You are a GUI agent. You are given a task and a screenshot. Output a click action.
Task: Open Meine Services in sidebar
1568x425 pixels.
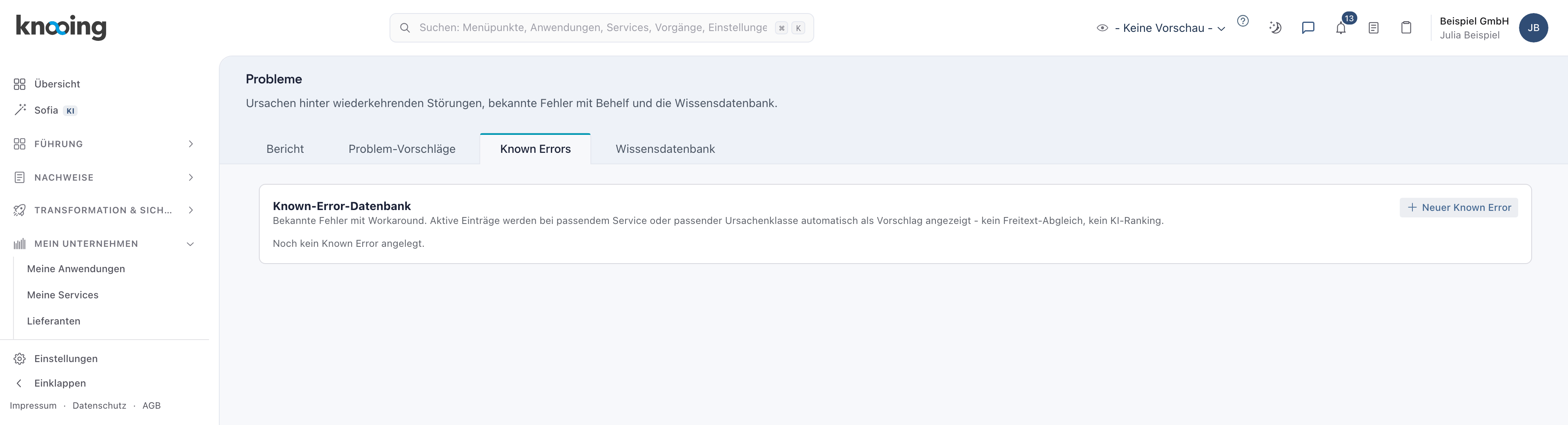(63, 295)
